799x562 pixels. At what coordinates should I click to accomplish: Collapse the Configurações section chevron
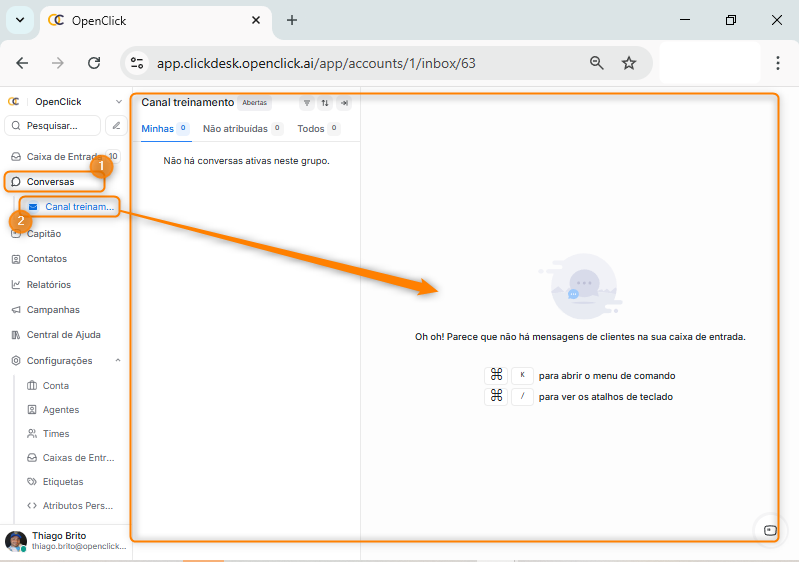click(118, 361)
